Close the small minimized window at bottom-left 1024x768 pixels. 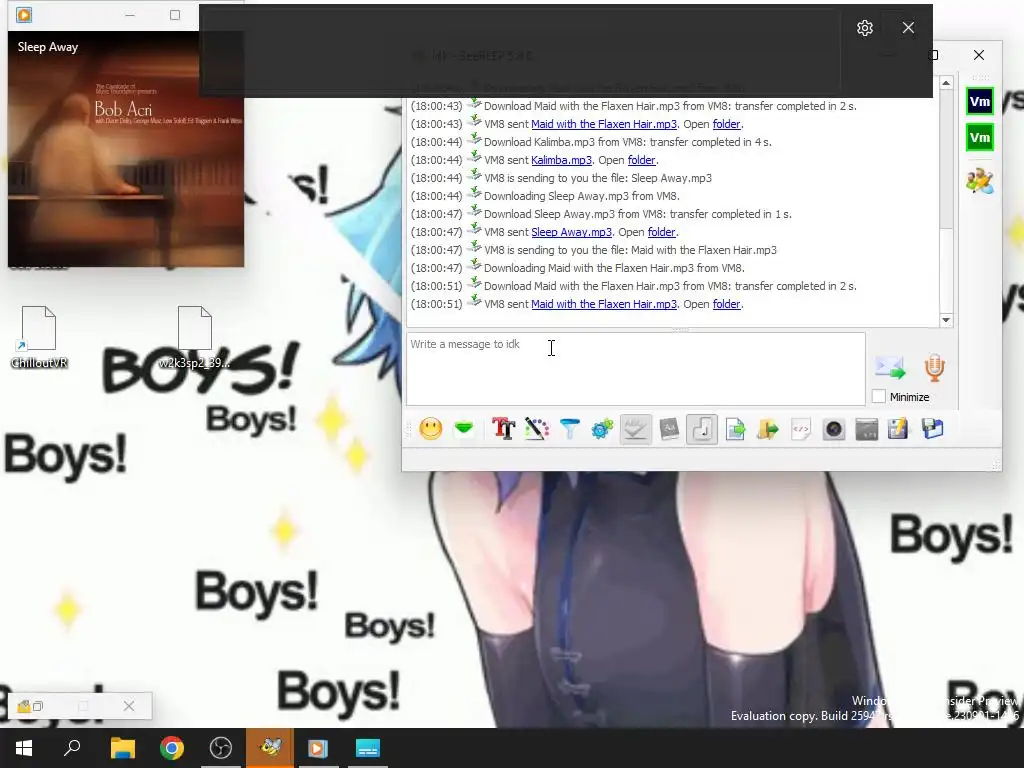[x=129, y=706]
